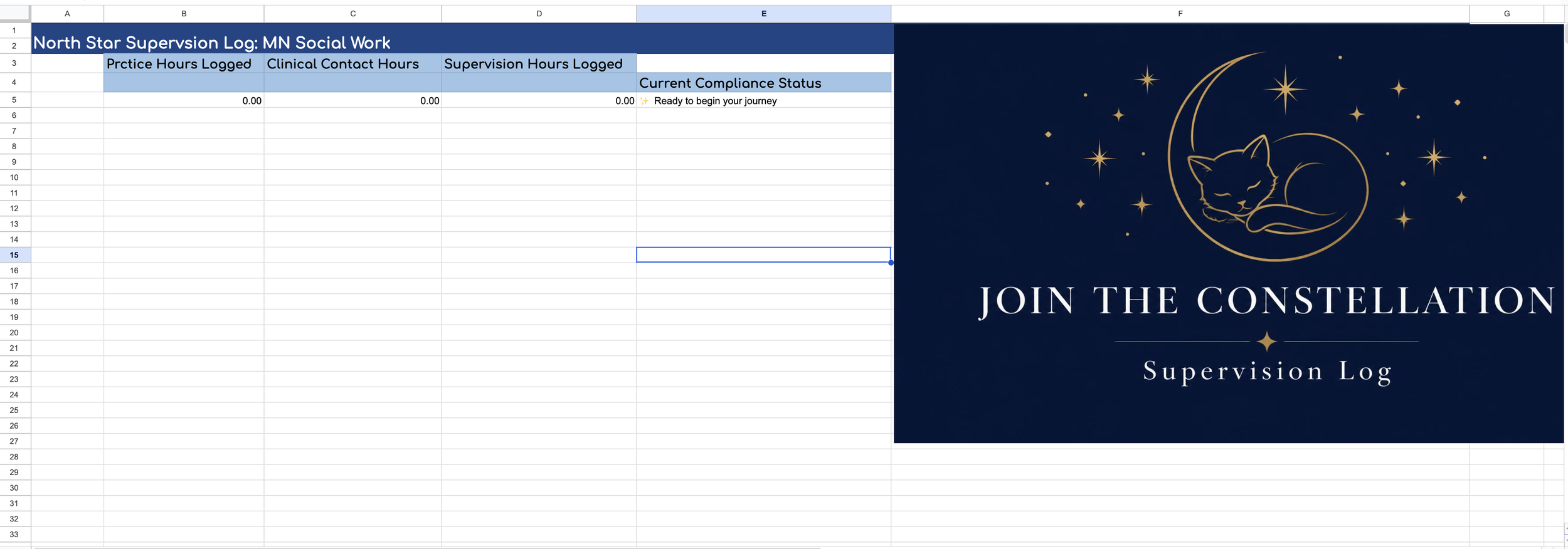Click the row 12 header

click(14, 209)
